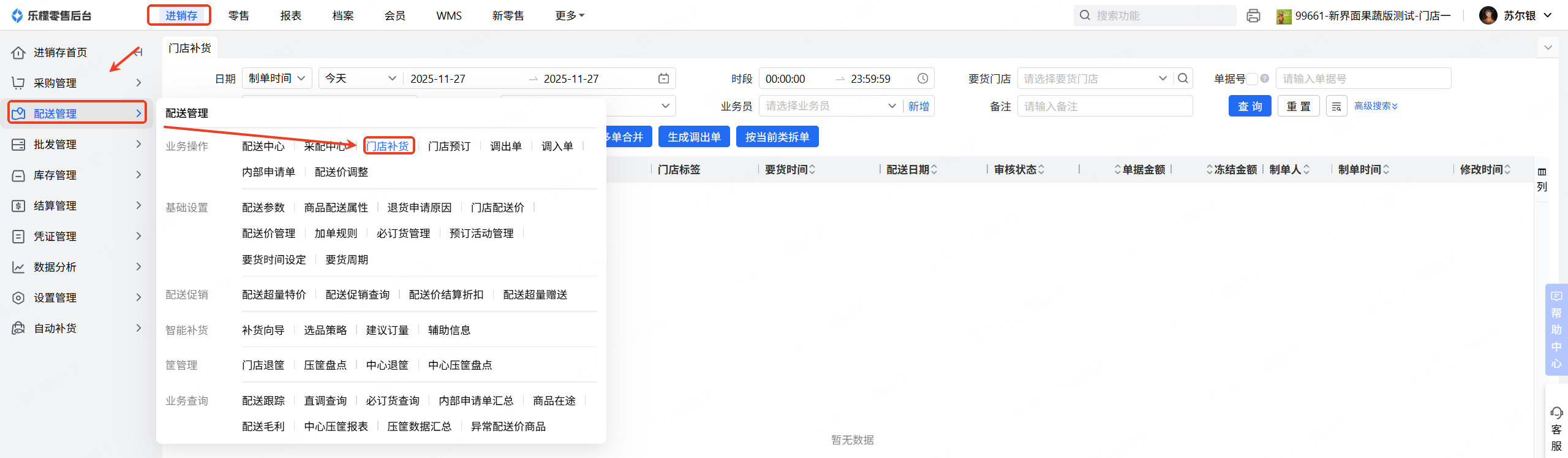The height and width of the screenshot is (458, 1568).
Task: Click the 请输入备注 remark input field
Action: coord(1105,107)
